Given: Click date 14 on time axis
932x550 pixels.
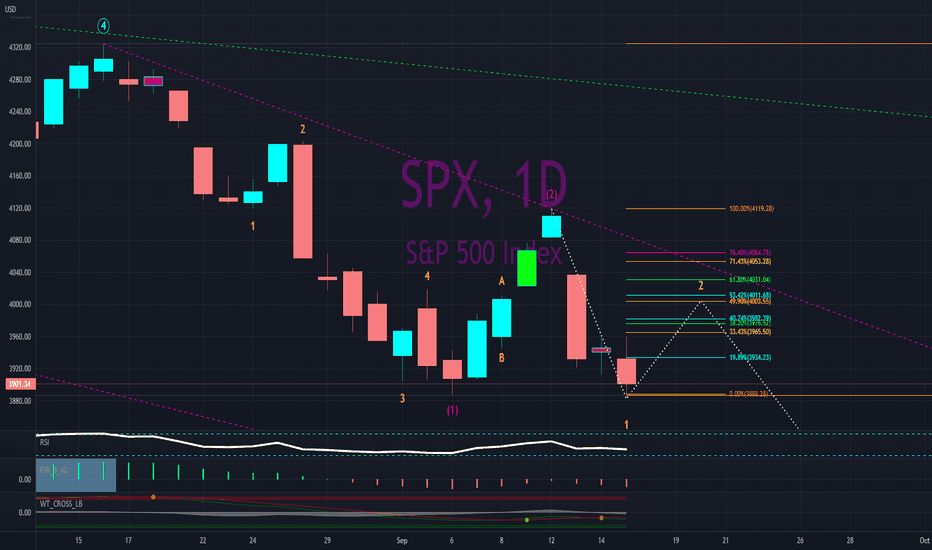Looking at the screenshot, I should pos(602,540).
